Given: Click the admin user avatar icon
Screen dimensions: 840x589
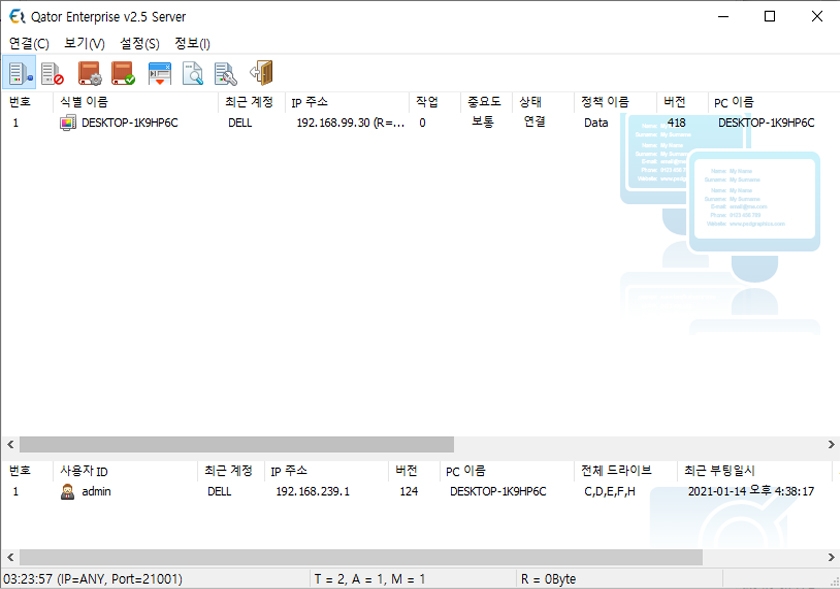Looking at the screenshot, I should pyautogui.click(x=68, y=491).
